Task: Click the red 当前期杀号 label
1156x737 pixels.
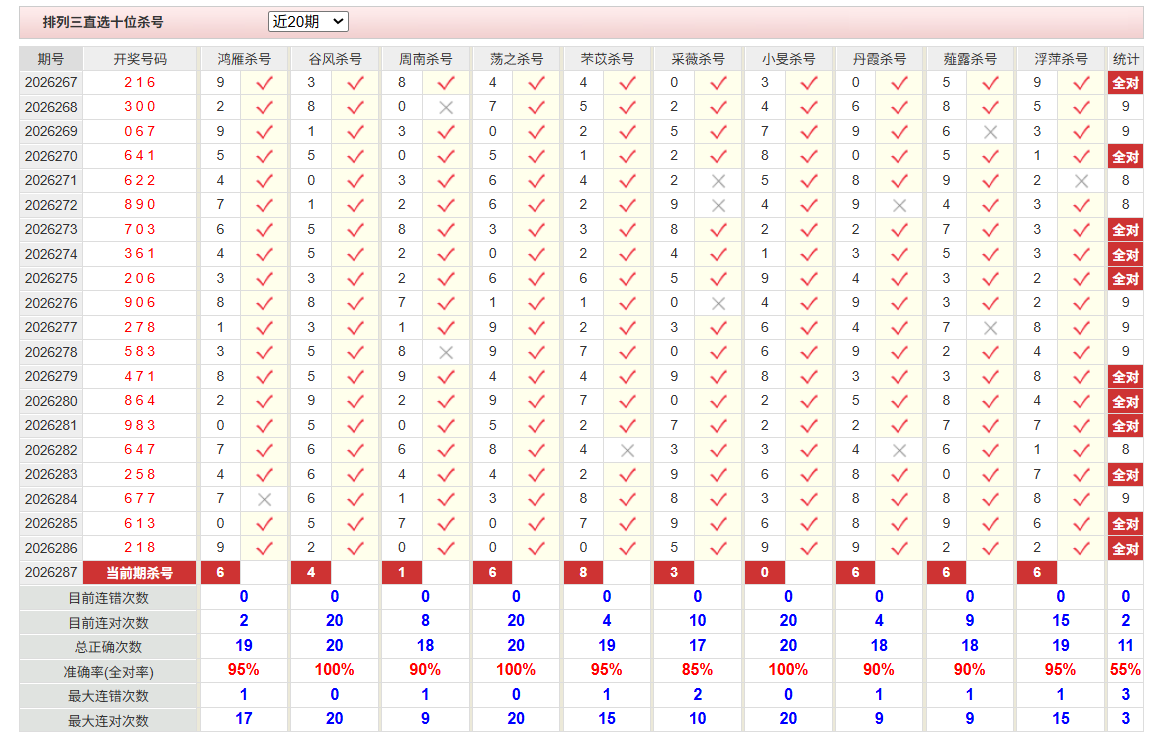Action: coord(139,573)
